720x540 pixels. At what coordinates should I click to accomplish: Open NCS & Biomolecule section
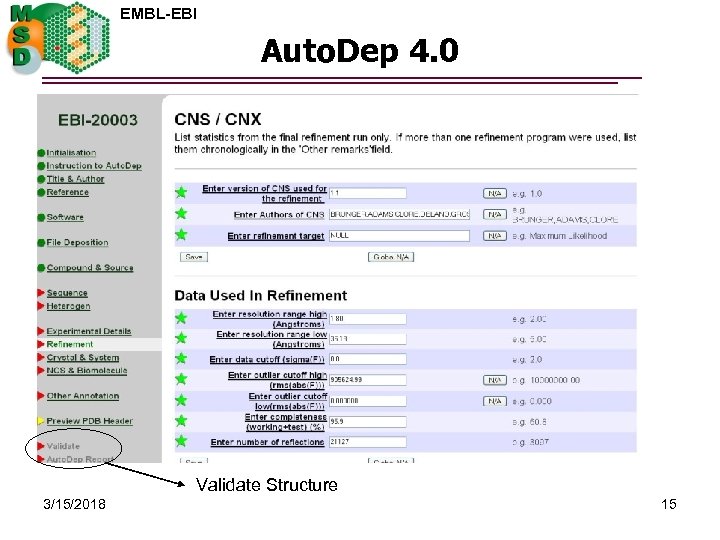[x=87, y=370]
